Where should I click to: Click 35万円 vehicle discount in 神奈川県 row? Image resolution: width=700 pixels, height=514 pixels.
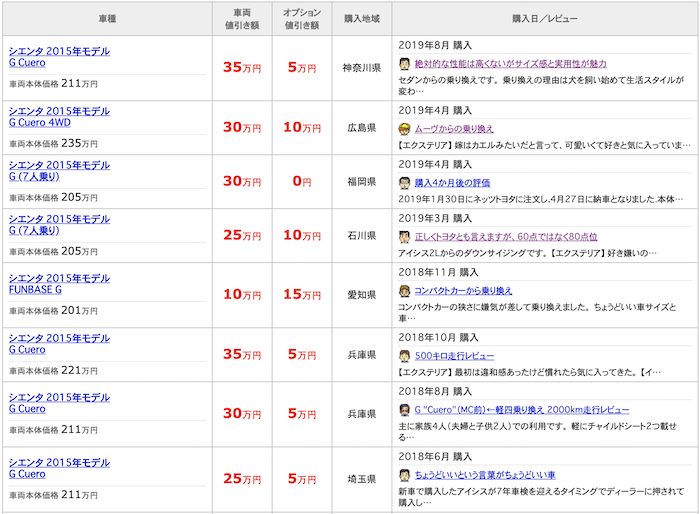(x=242, y=67)
